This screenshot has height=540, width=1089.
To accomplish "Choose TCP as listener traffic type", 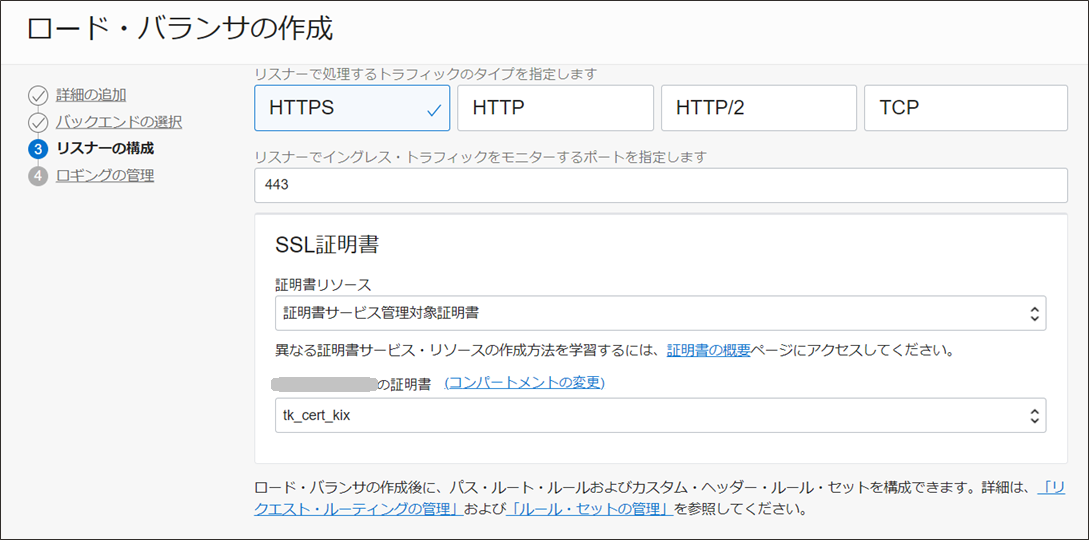I will (x=965, y=108).
